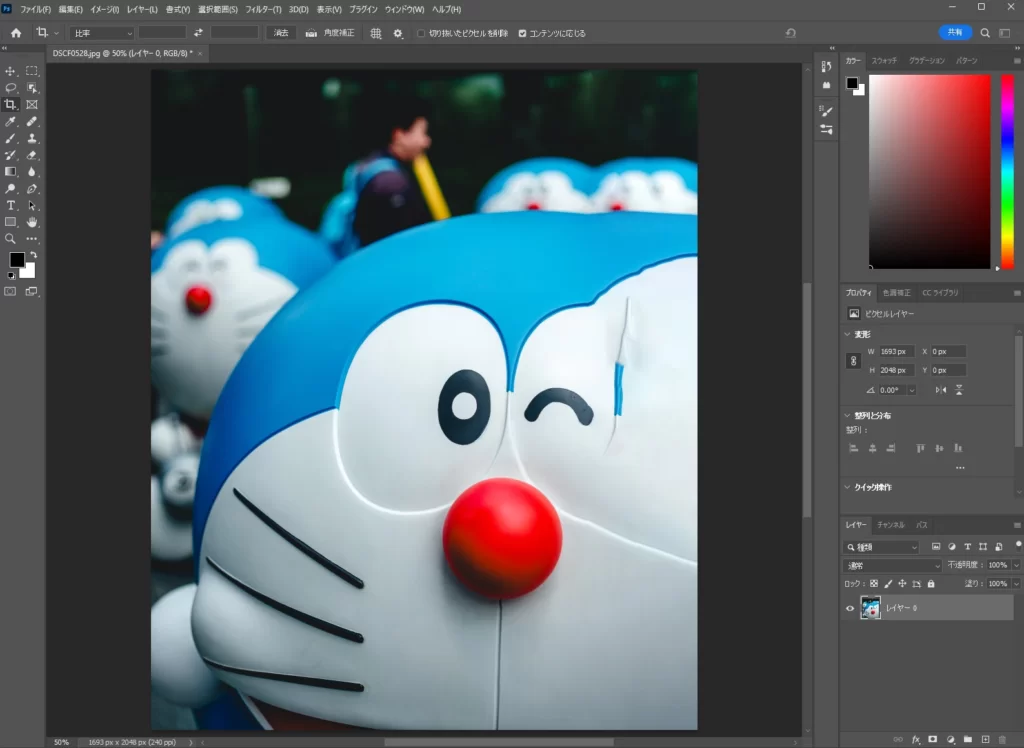Select the Move tool
1024x748 pixels.
(10, 71)
